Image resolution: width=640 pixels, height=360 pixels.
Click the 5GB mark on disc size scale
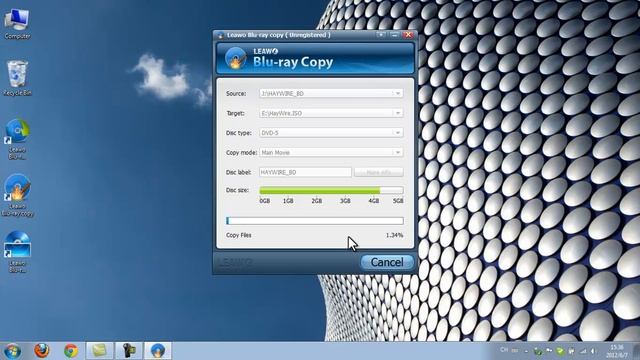398,201
